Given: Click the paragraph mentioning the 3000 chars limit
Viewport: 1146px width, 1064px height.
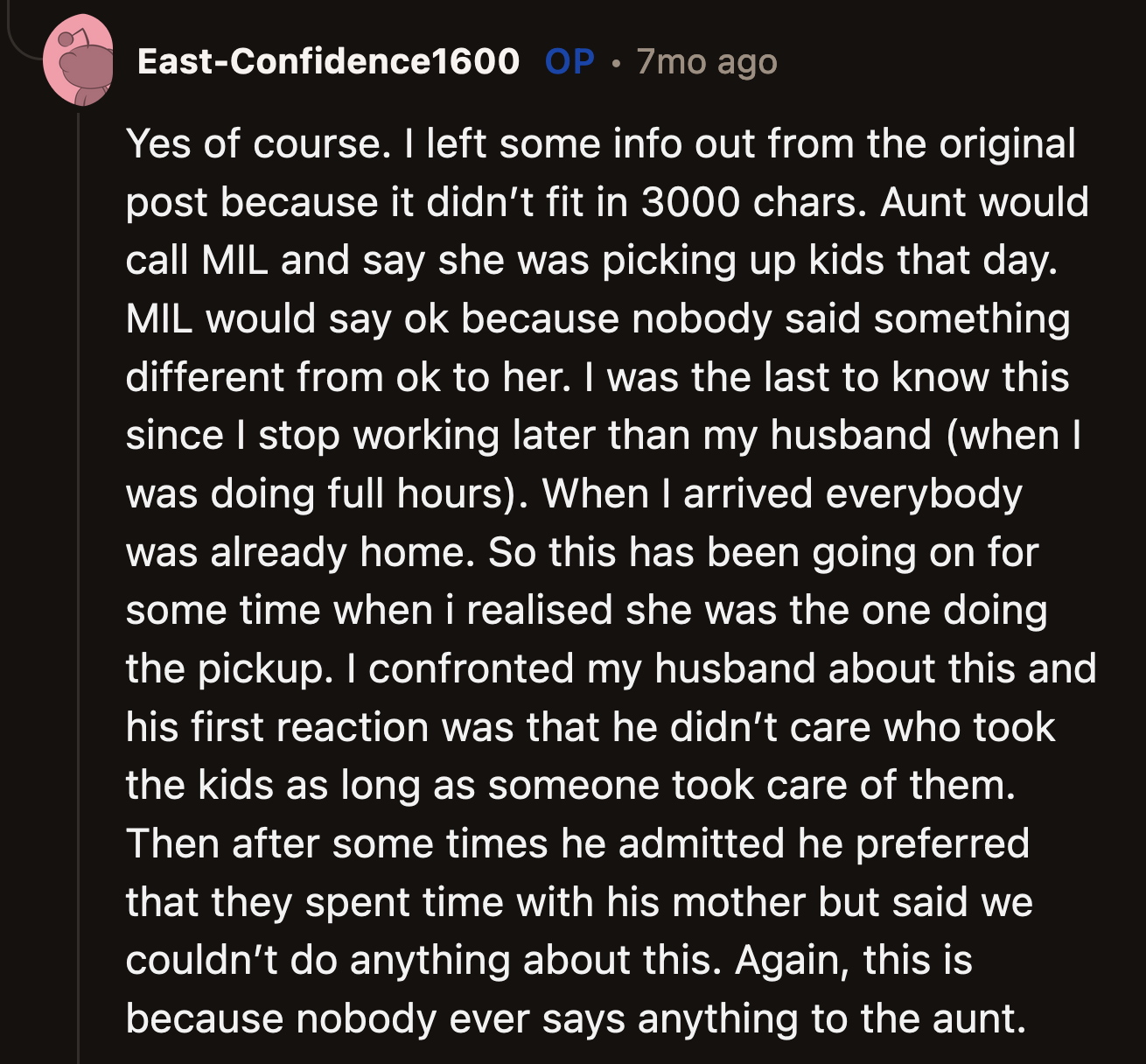Looking at the screenshot, I should point(569,201).
